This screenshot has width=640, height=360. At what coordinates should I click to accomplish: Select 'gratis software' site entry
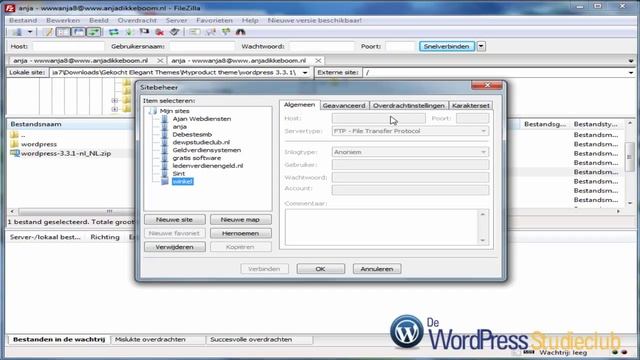coord(197,158)
